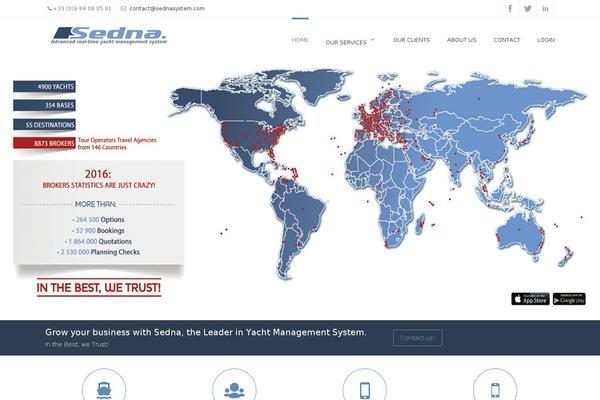Screen dimensions: 600x400
Task: Click the Grow your business with Sedna headline
Action: click(205, 332)
